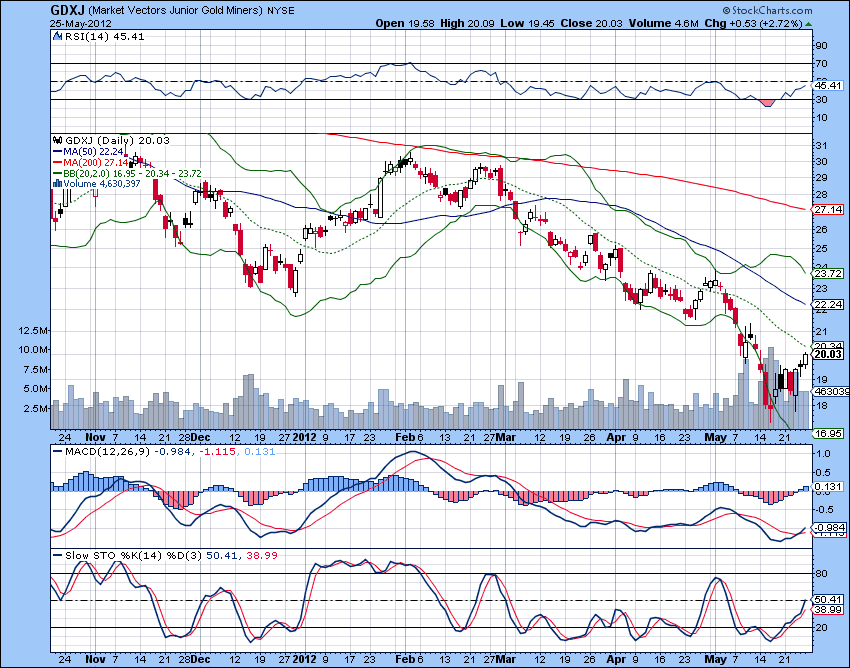This screenshot has height=668, width=850.
Task: Click the NYSE exchange label
Action: [x=281, y=10]
